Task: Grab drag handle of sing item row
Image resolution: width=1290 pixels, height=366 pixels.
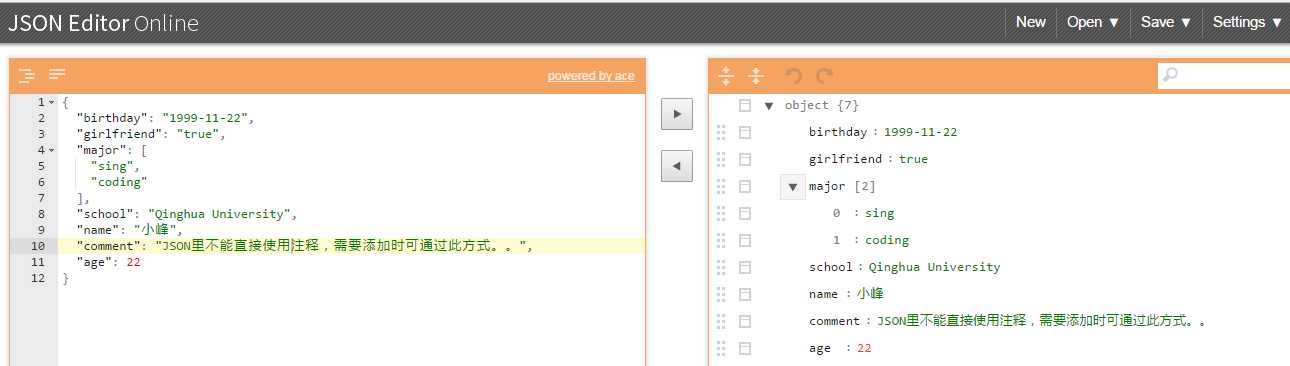Action: tap(721, 213)
